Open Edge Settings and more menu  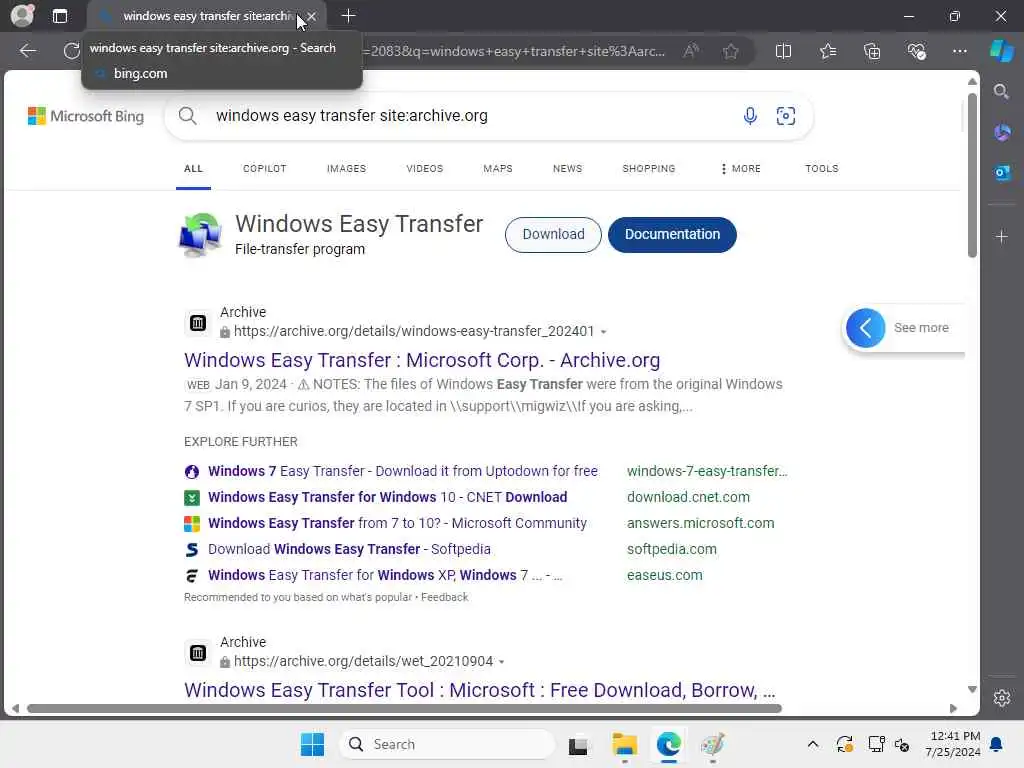point(959,51)
